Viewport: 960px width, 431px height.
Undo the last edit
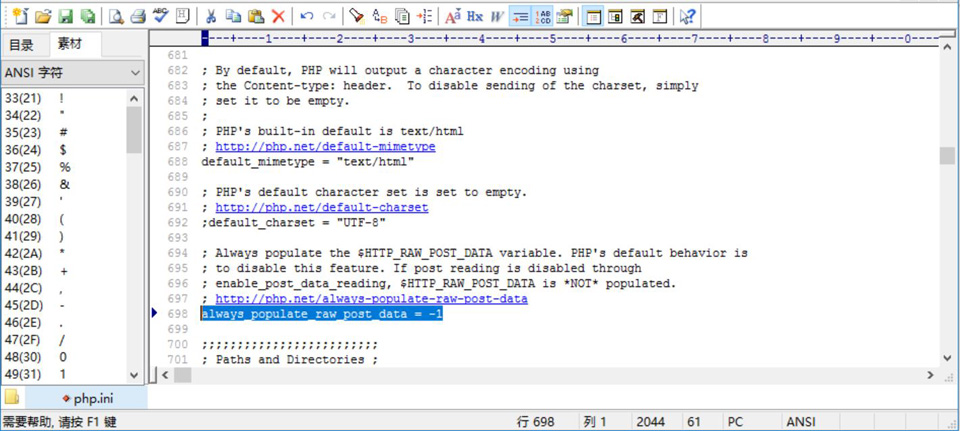[x=307, y=16]
